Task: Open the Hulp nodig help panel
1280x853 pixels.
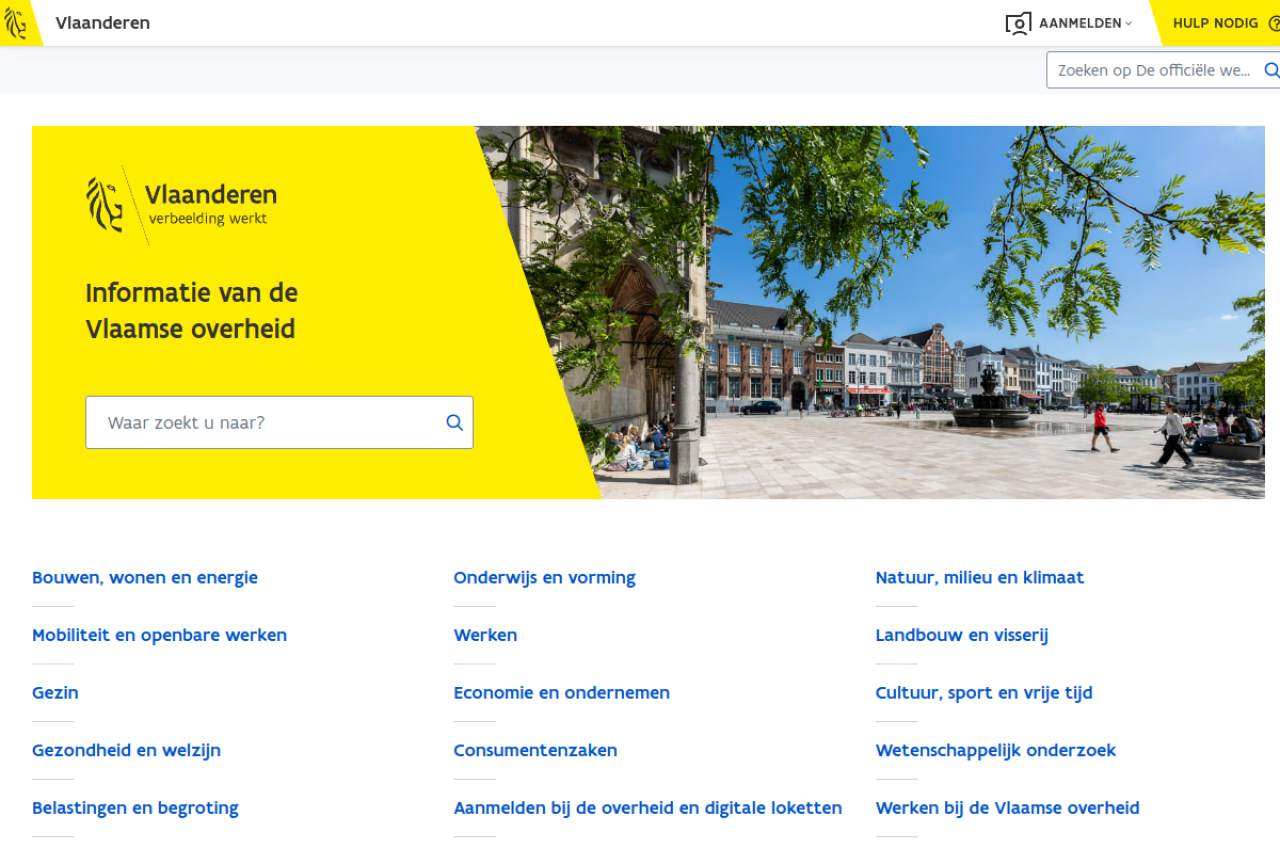Action: [1214, 23]
